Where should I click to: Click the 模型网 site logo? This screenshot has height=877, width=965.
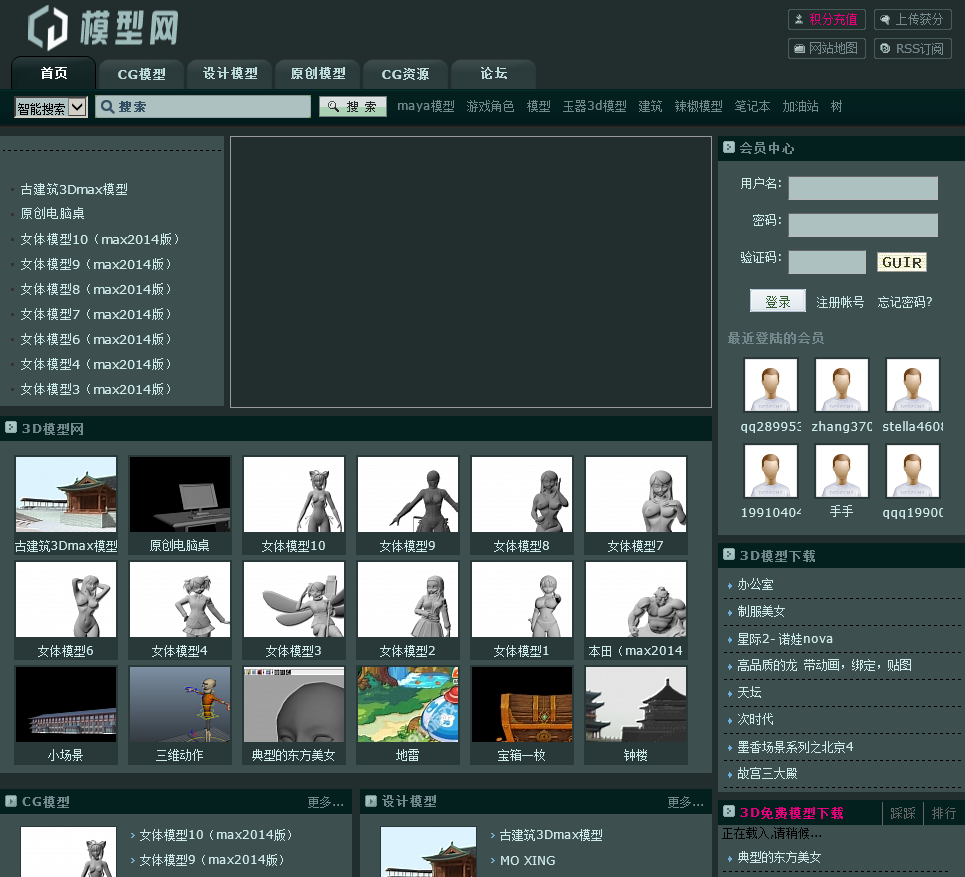pos(103,28)
